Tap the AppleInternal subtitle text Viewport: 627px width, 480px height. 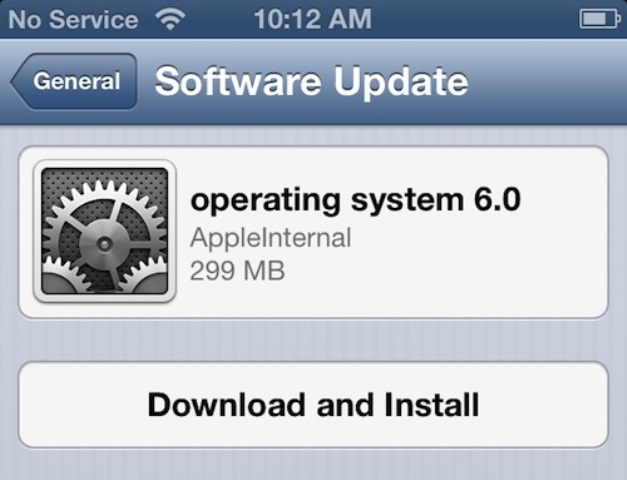tap(271, 238)
